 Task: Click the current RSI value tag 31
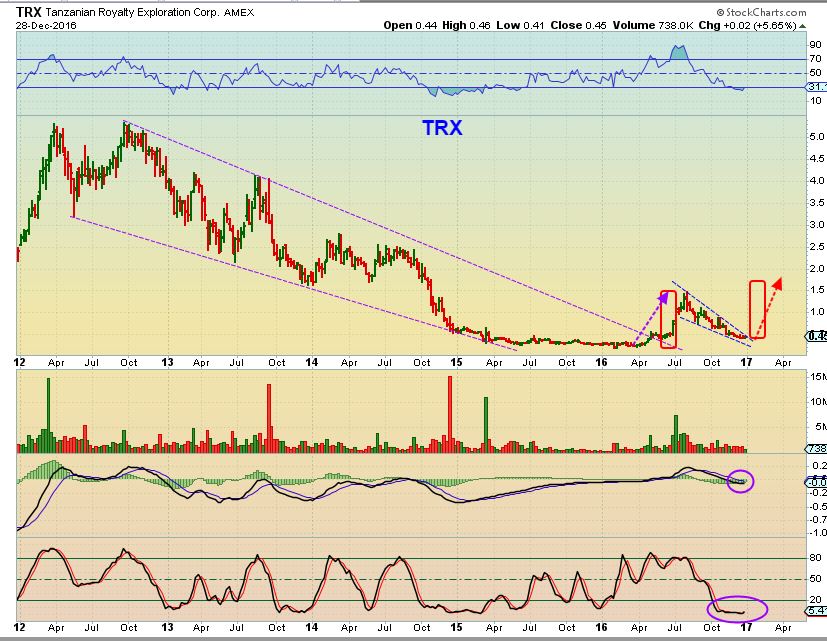(816, 87)
